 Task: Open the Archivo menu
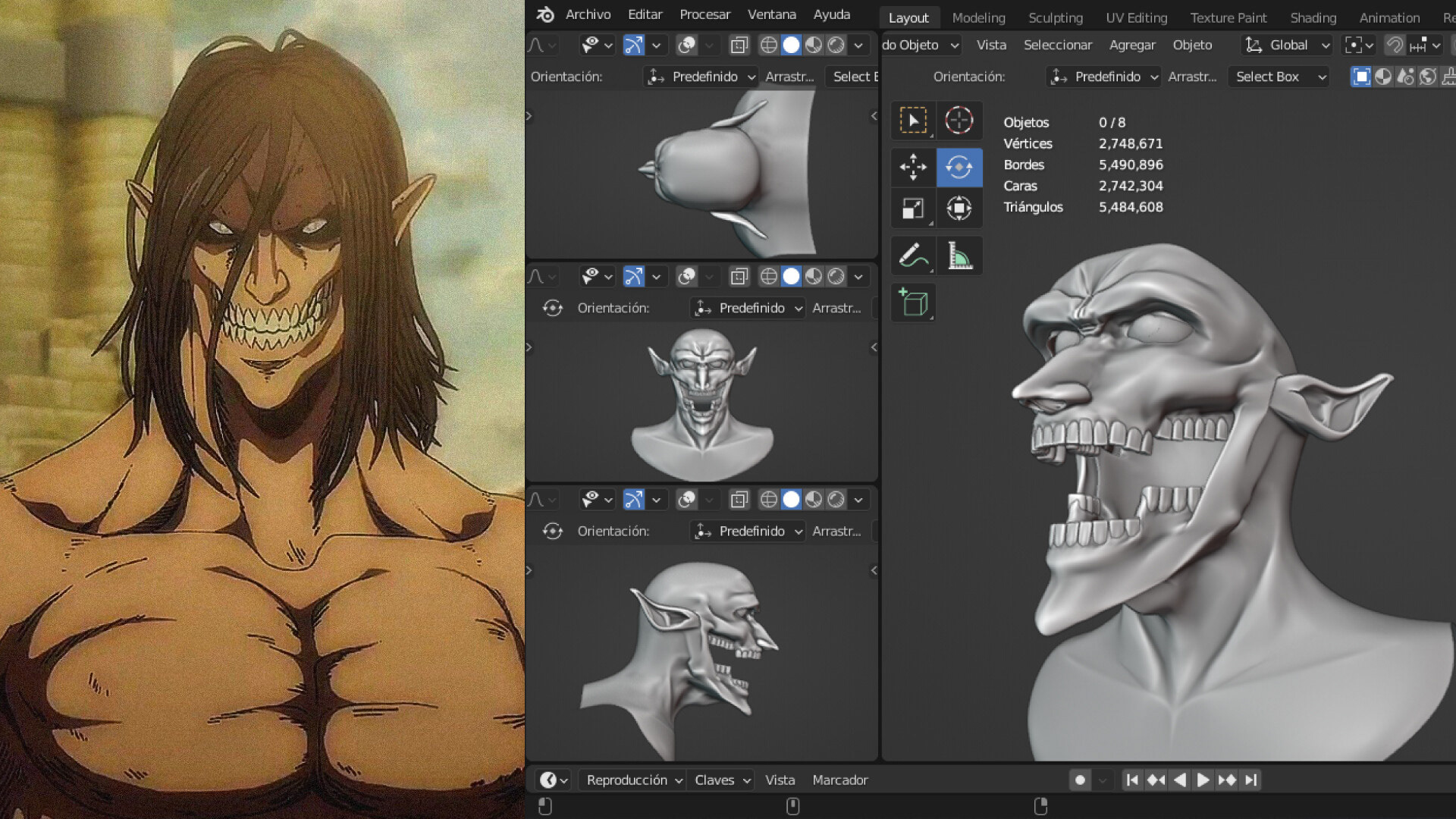click(x=588, y=14)
